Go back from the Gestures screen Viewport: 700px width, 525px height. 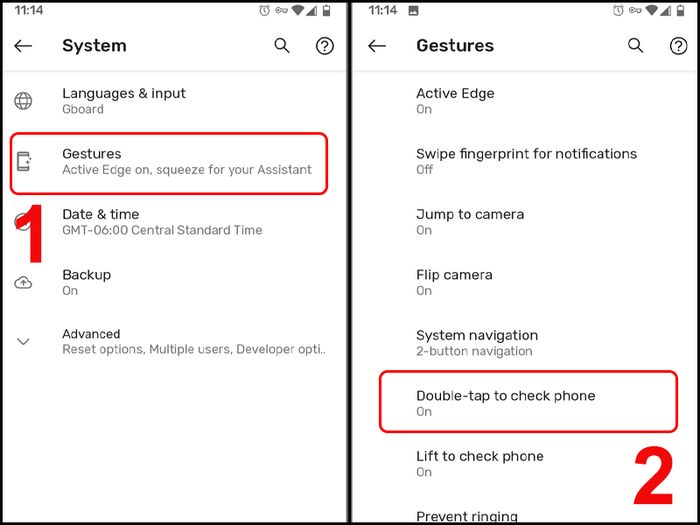click(377, 46)
